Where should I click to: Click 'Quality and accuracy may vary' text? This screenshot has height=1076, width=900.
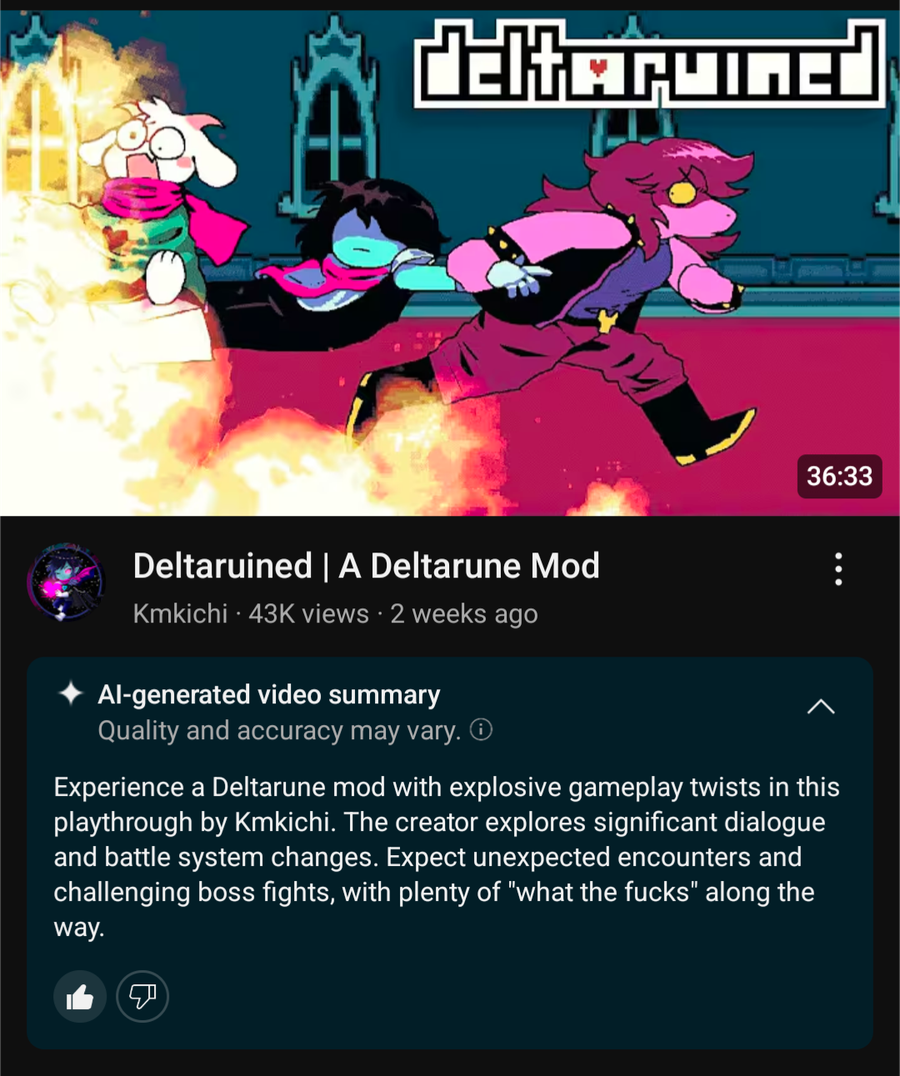click(280, 730)
